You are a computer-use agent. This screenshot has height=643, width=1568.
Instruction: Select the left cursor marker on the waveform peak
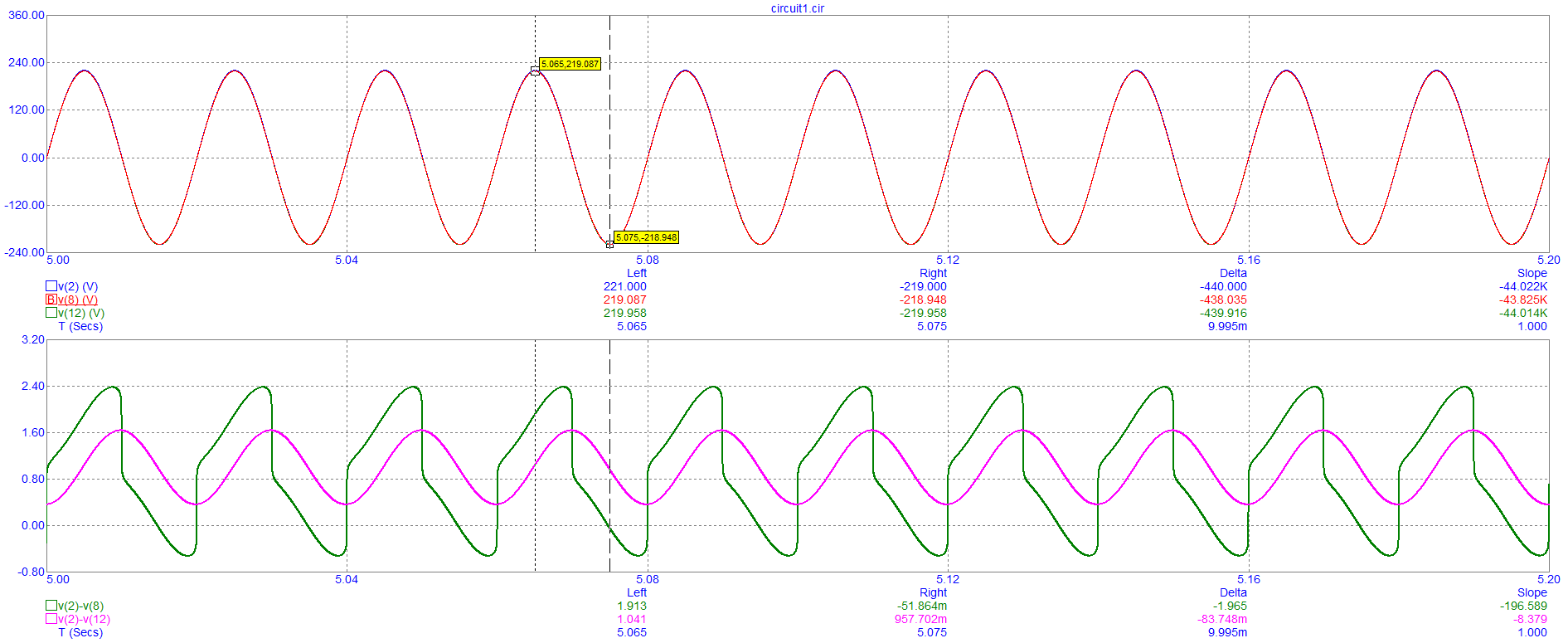[x=535, y=71]
